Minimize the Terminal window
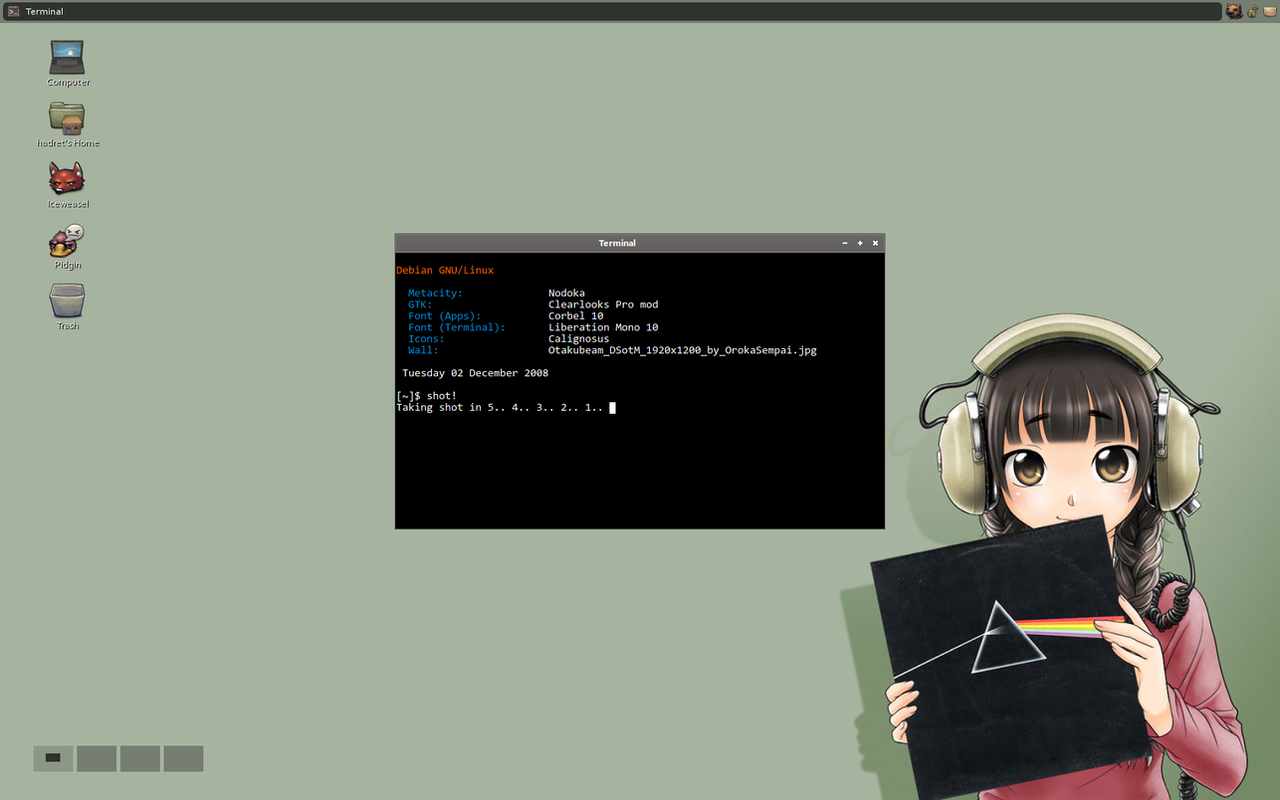Viewport: 1280px width, 800px height. click(844, 243)
